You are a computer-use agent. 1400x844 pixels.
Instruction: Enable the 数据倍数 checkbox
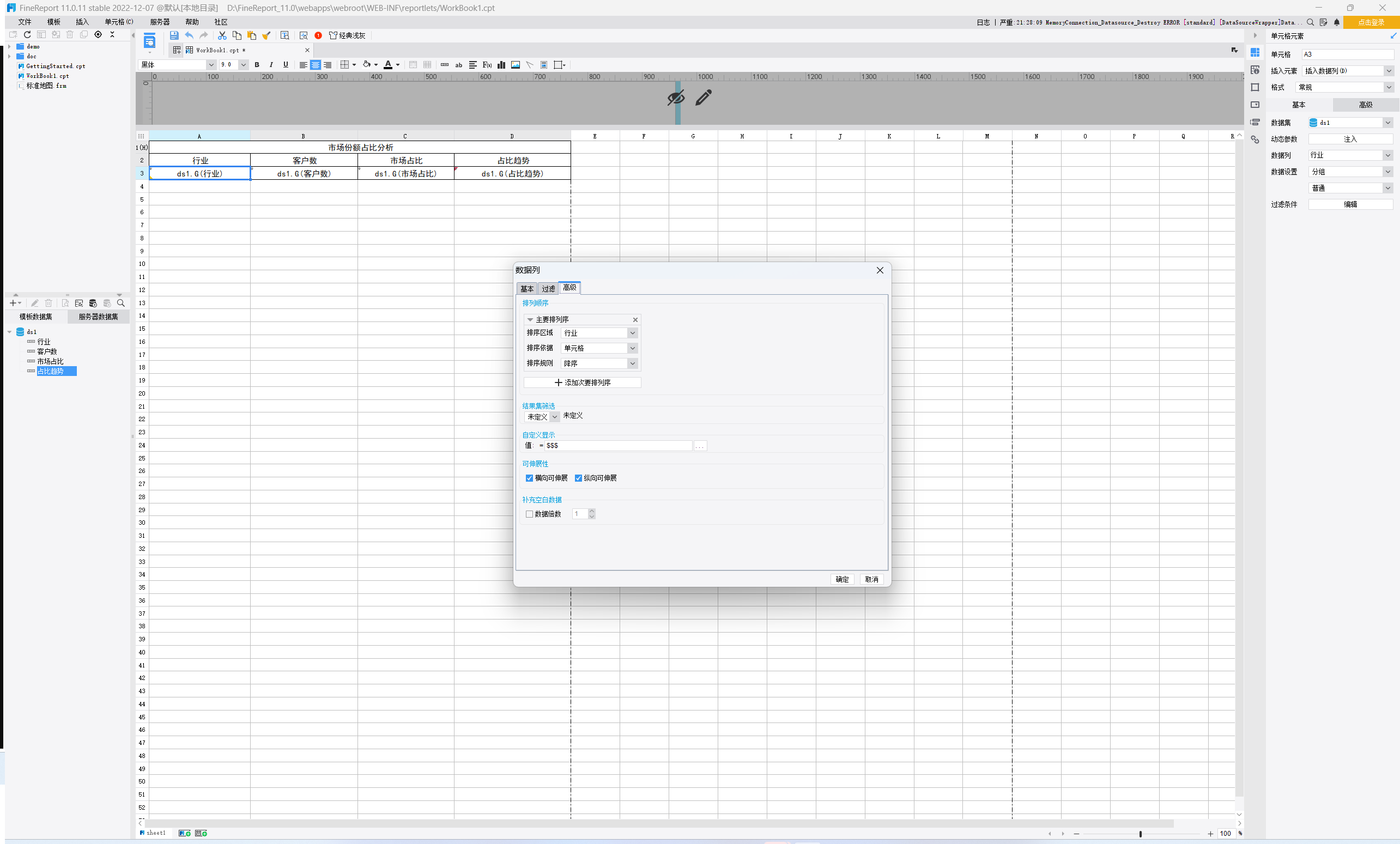[x=530, y=514]
